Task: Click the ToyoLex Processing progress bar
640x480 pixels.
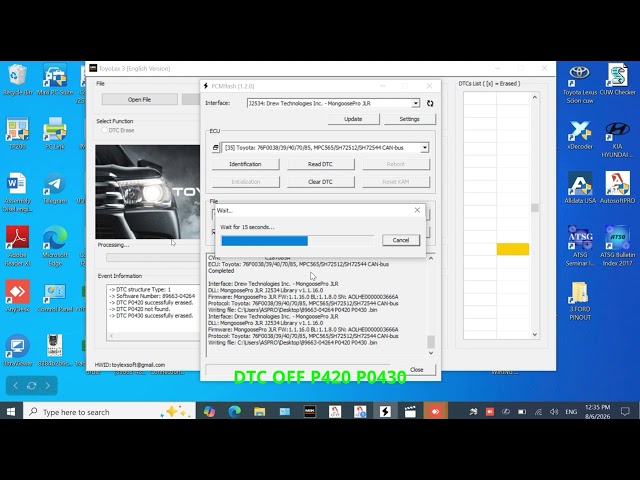Action: 153,258
